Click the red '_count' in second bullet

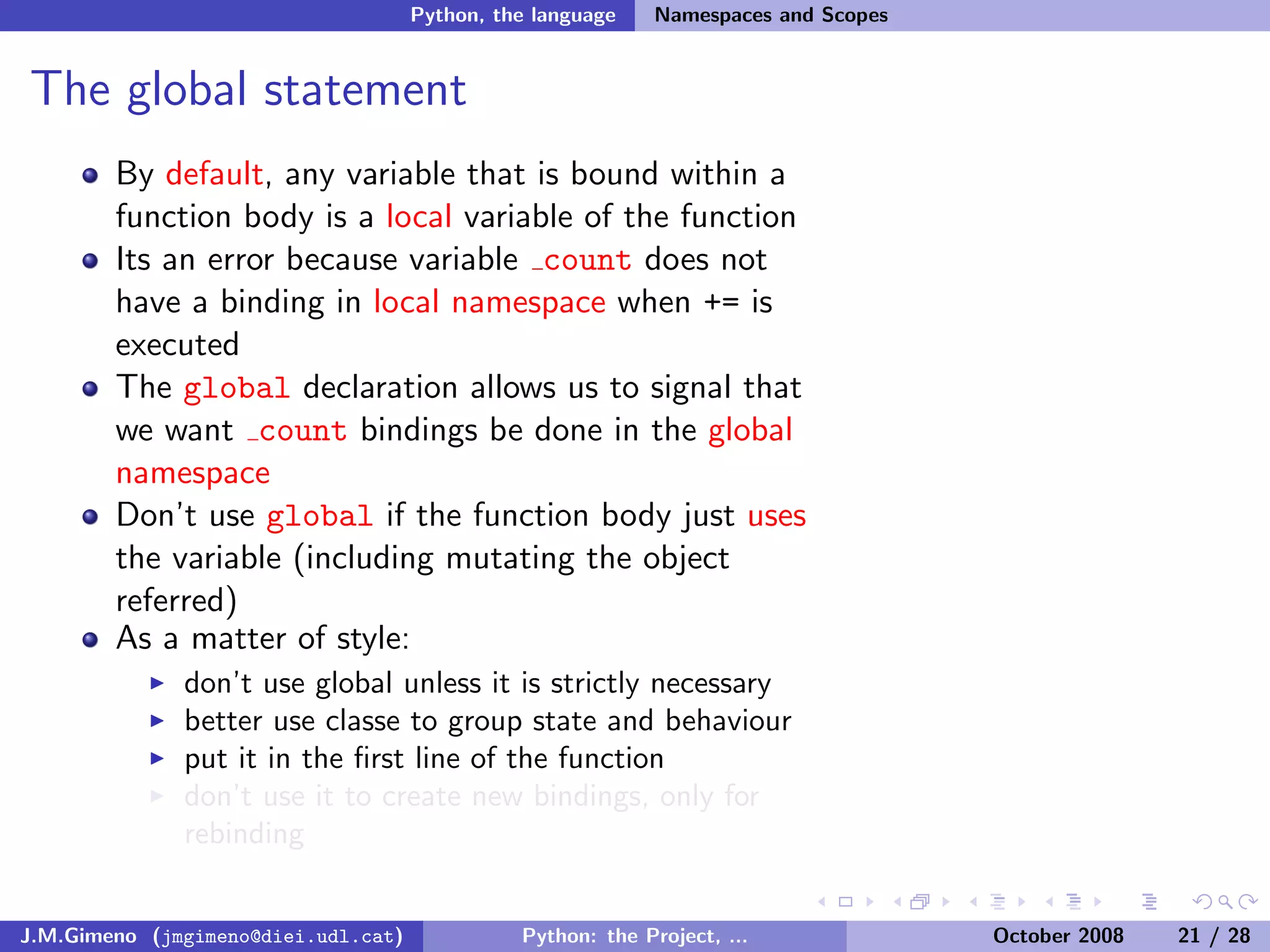582,260
